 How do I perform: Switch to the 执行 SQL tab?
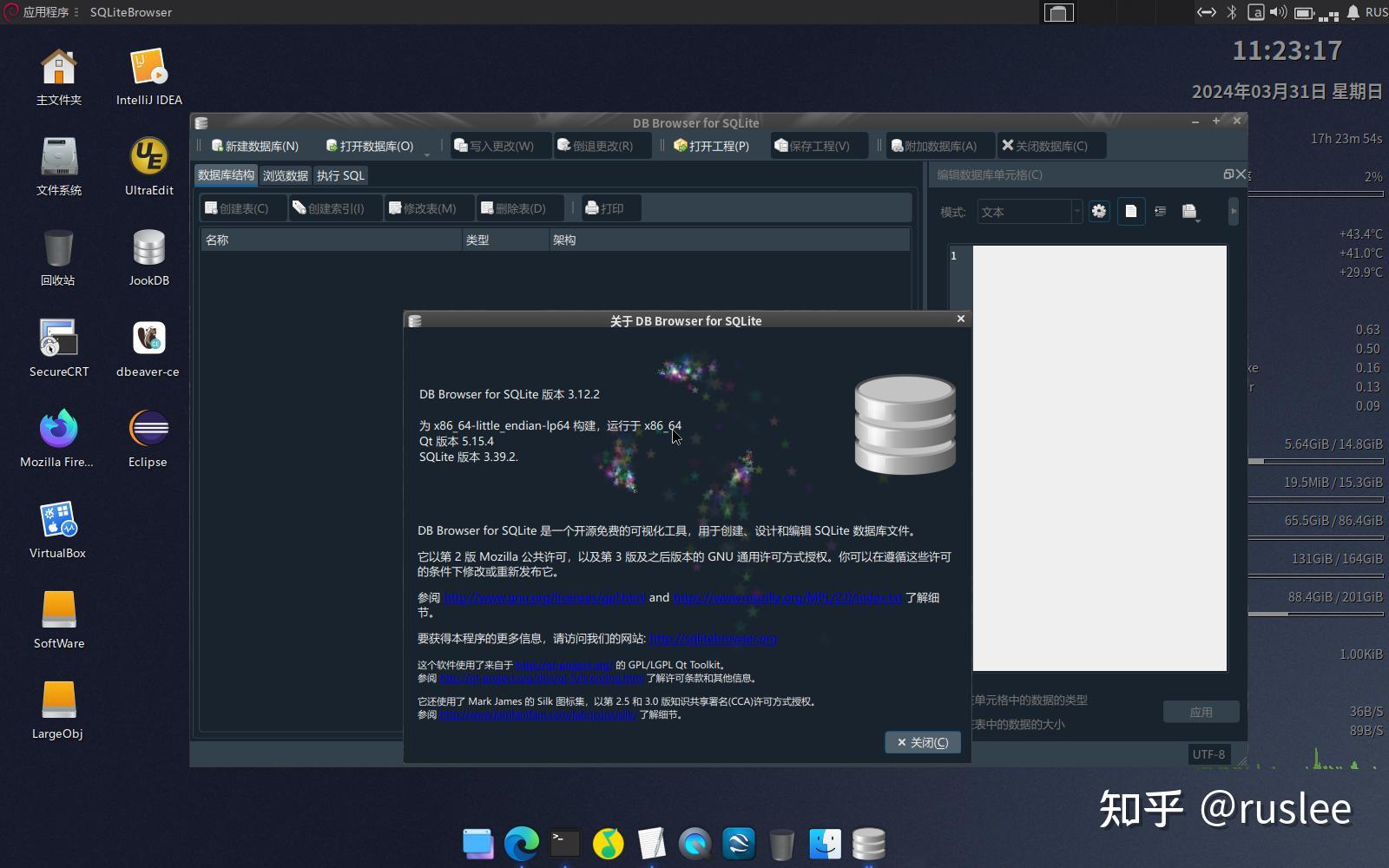click(x=340, y=175)
